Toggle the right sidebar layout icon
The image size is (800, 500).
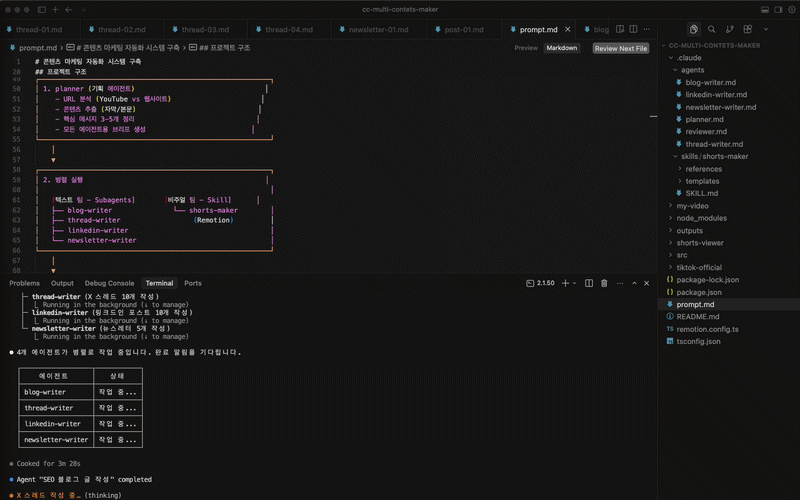click(x=778, y=9)
